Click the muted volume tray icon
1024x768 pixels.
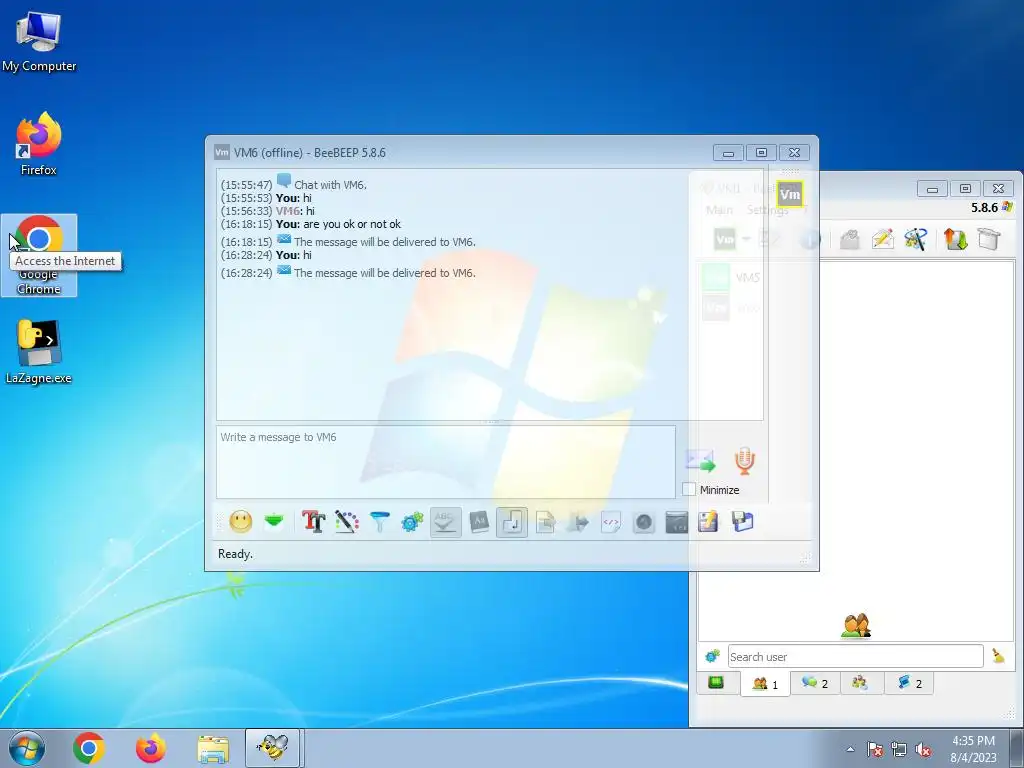pos(923,749)
